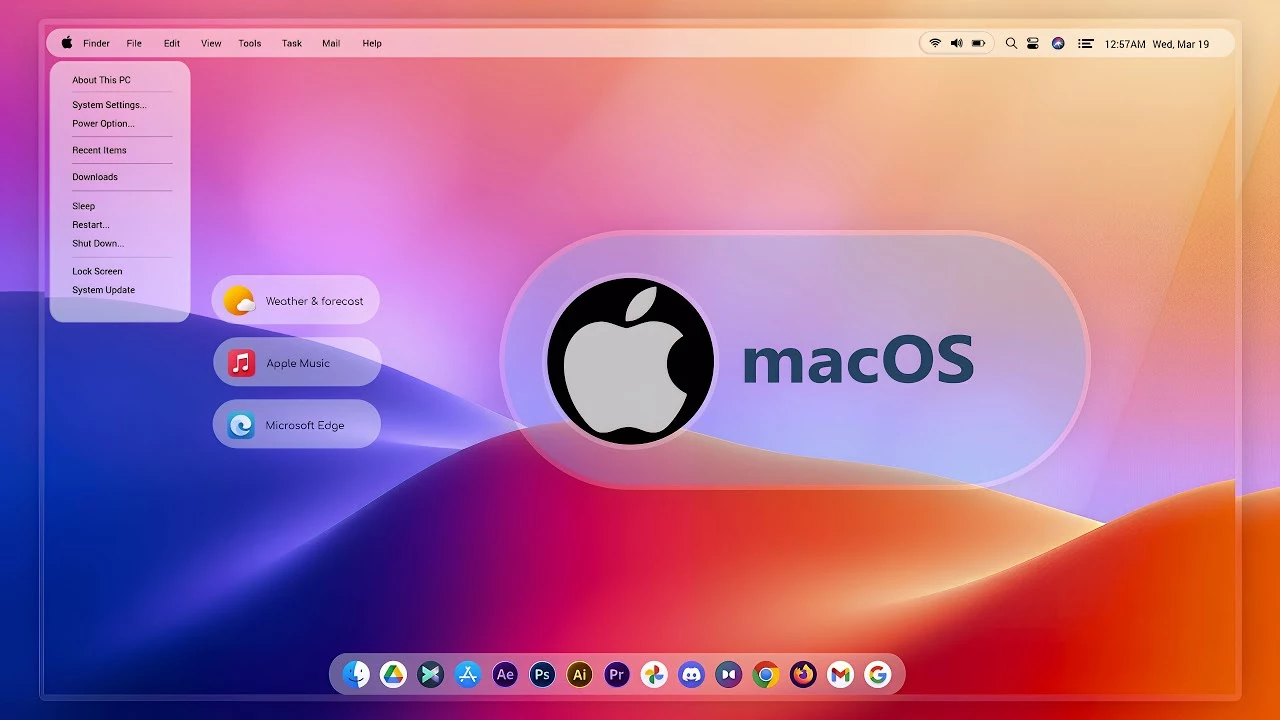1280x720 pixels.
Task: Launch Adobe Premiere Pro from dock
Action: point(617,675)
